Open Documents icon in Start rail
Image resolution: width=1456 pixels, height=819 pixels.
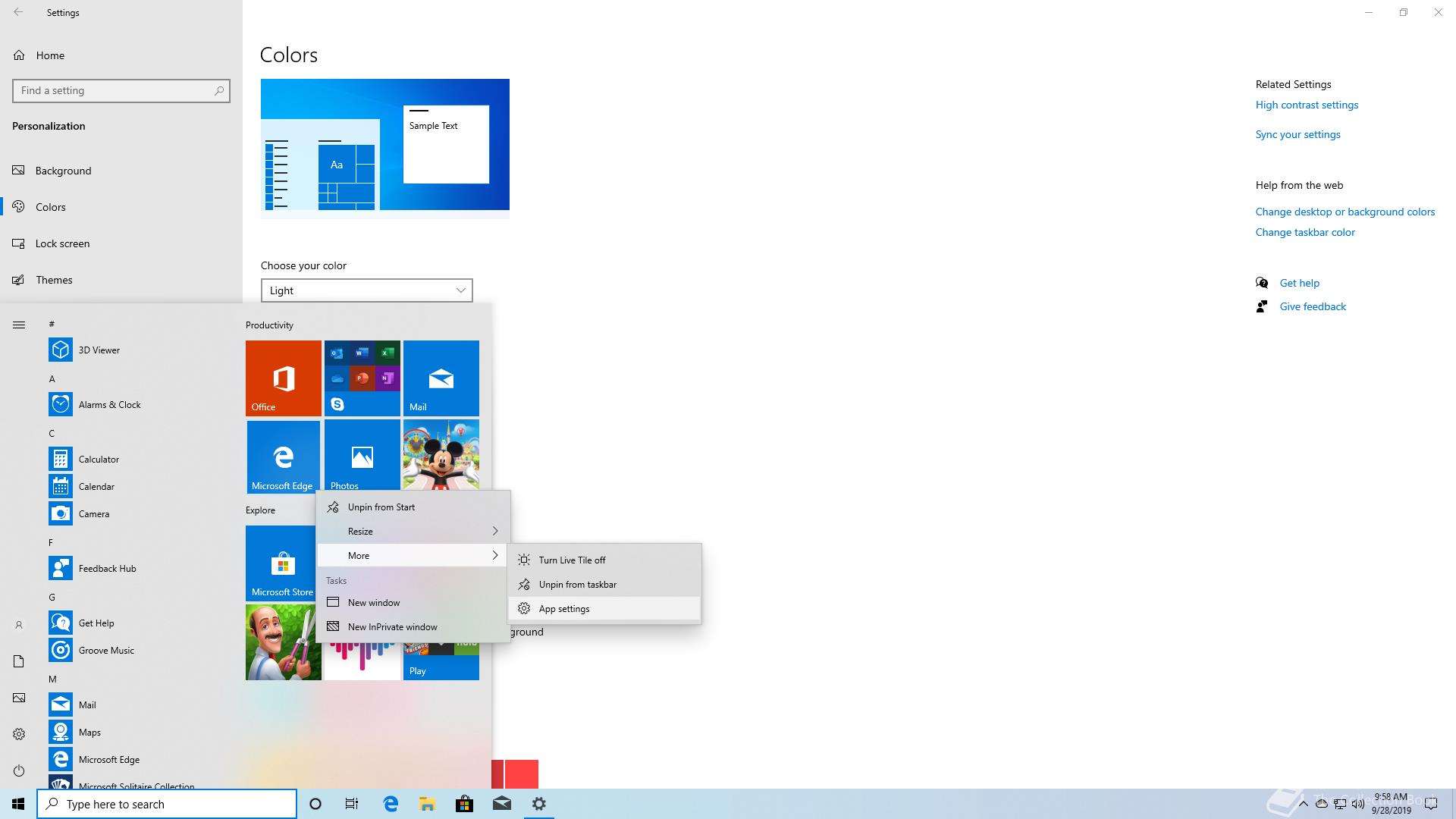(19, 661)
